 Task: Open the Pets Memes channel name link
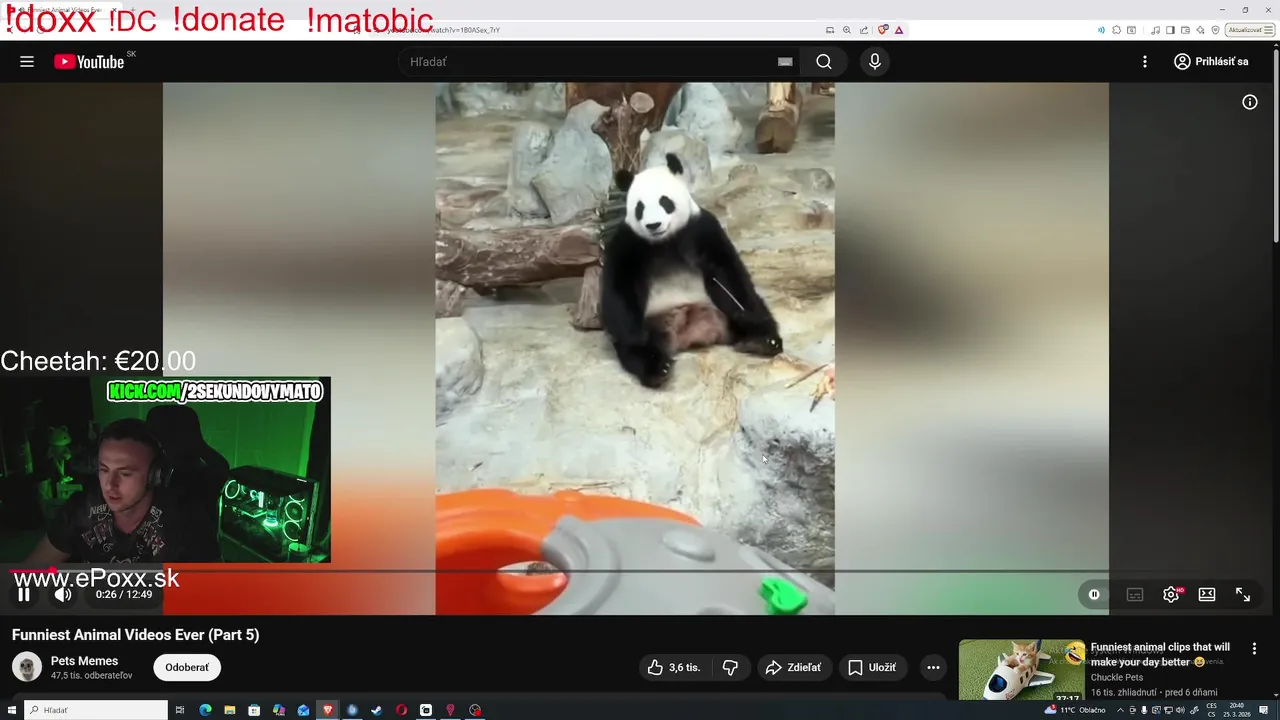click(x=84, y=661)
